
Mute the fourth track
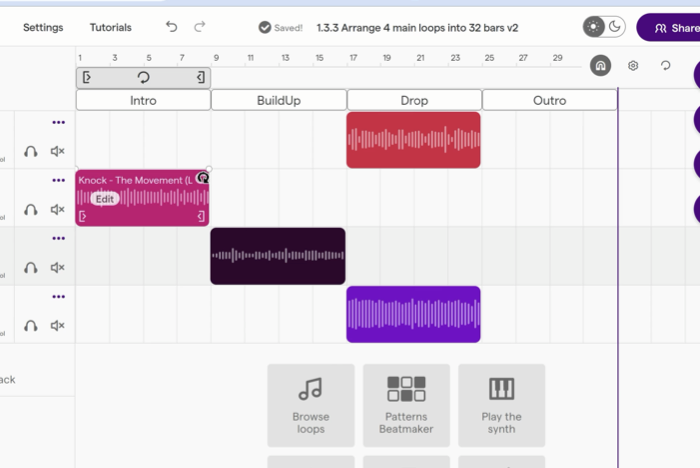pos(58,326)
